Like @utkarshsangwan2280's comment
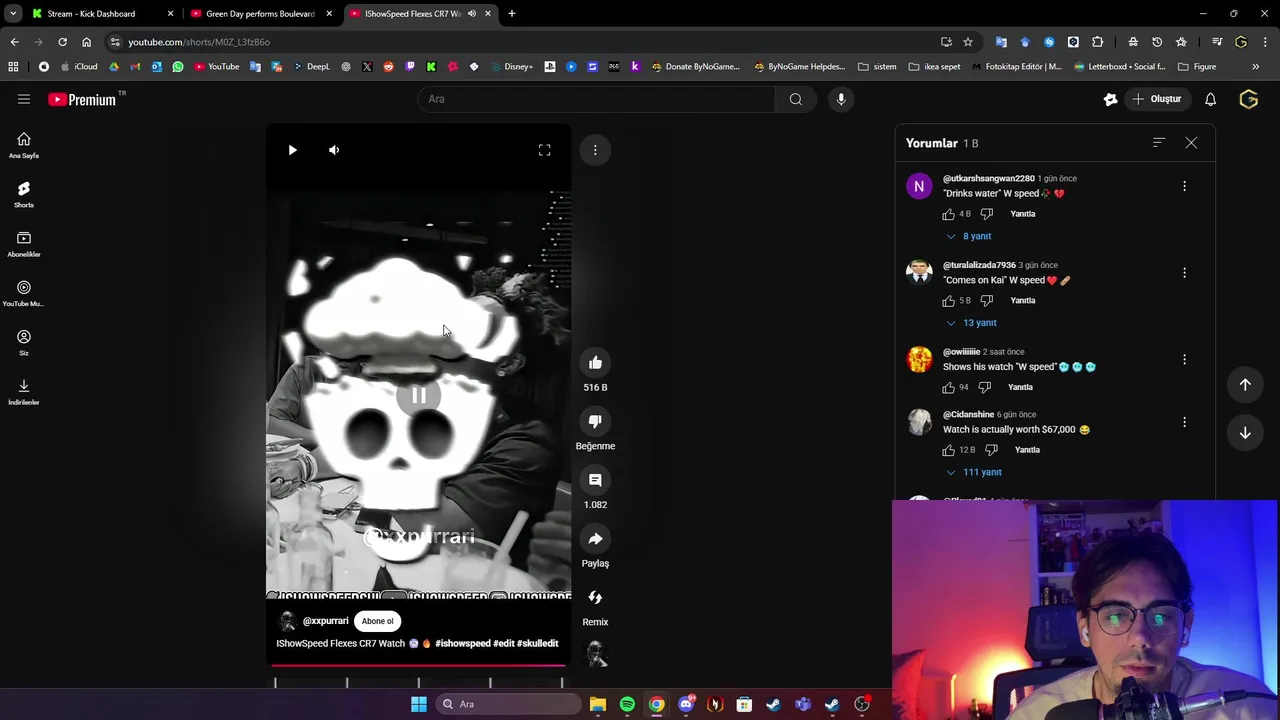Viewport: 1280px width, 720px height. point(948,214)
